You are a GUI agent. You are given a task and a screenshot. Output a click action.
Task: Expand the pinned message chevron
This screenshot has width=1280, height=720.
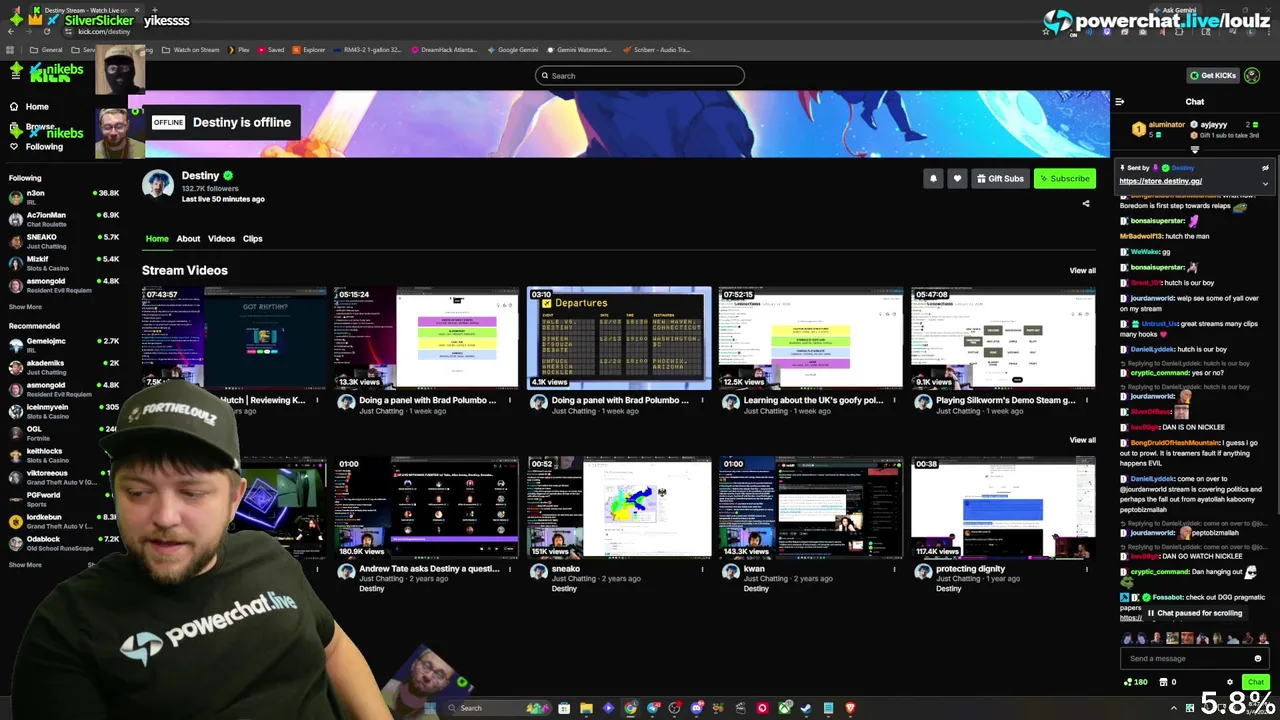[1265, 184]
